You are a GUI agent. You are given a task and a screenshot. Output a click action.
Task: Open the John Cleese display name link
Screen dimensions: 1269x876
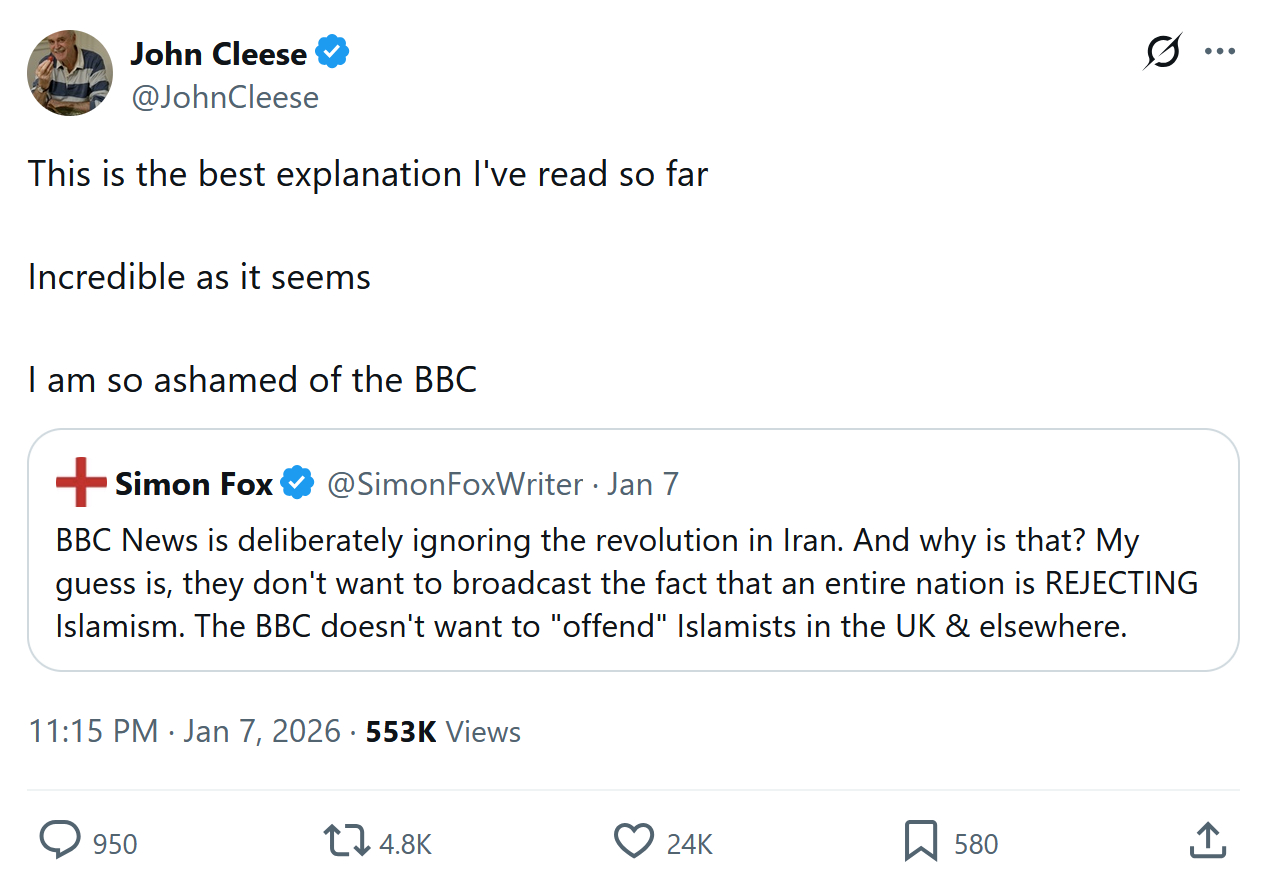(x=218, y=53)
